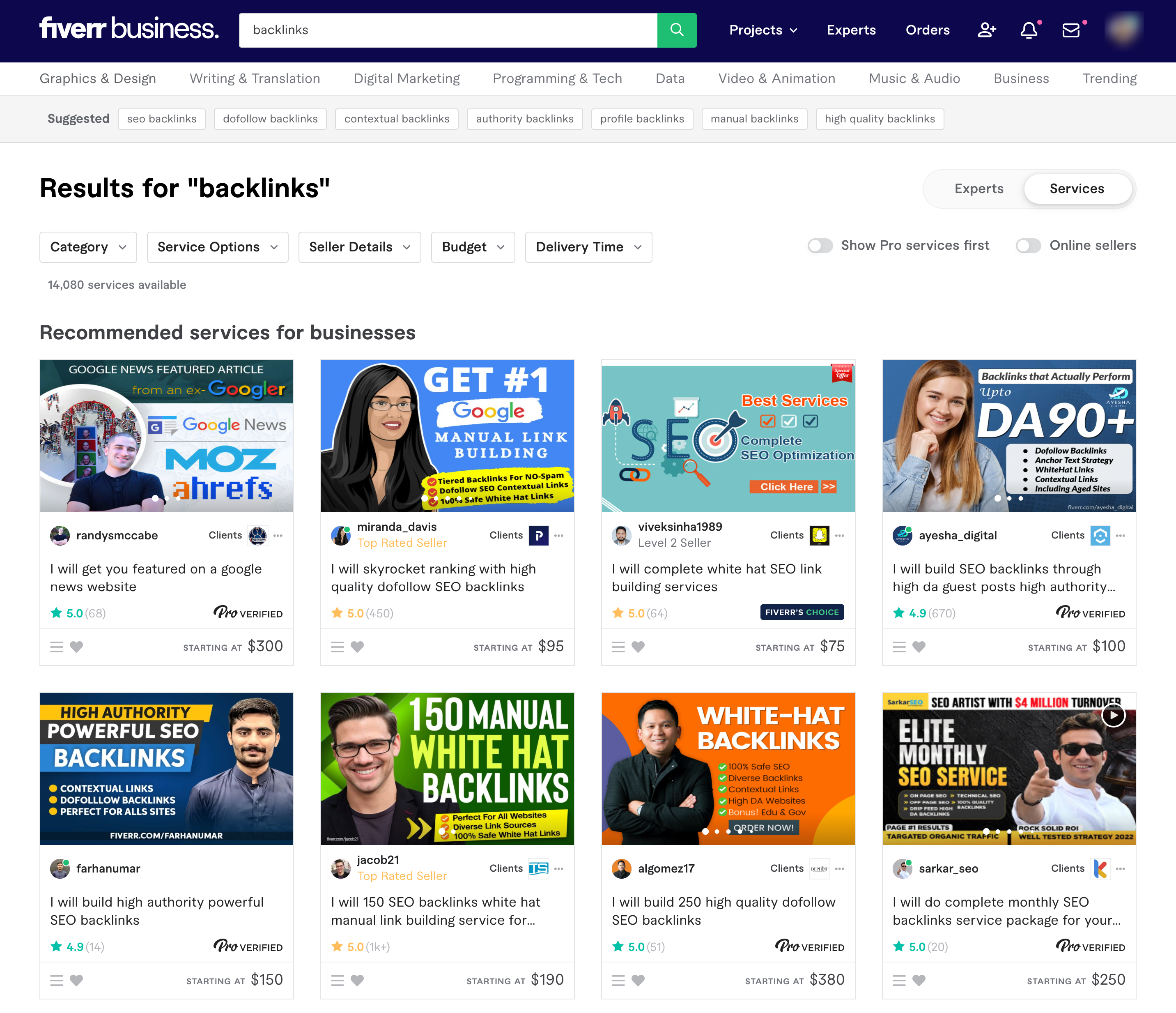The image size is (1176, 1013).
Task: Open list menu on ayesha_digital card
Action: 899,647
